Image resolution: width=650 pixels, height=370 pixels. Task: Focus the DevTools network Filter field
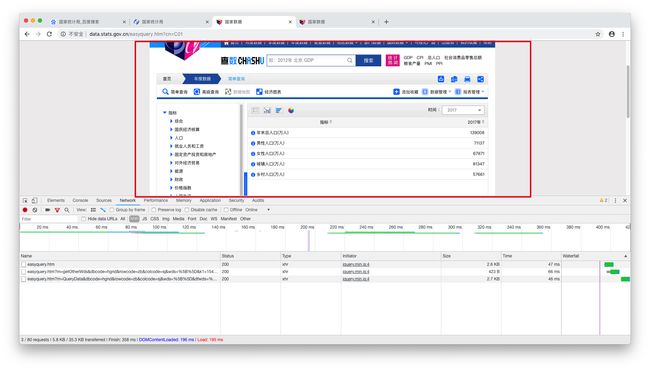(x=49, y=219)
